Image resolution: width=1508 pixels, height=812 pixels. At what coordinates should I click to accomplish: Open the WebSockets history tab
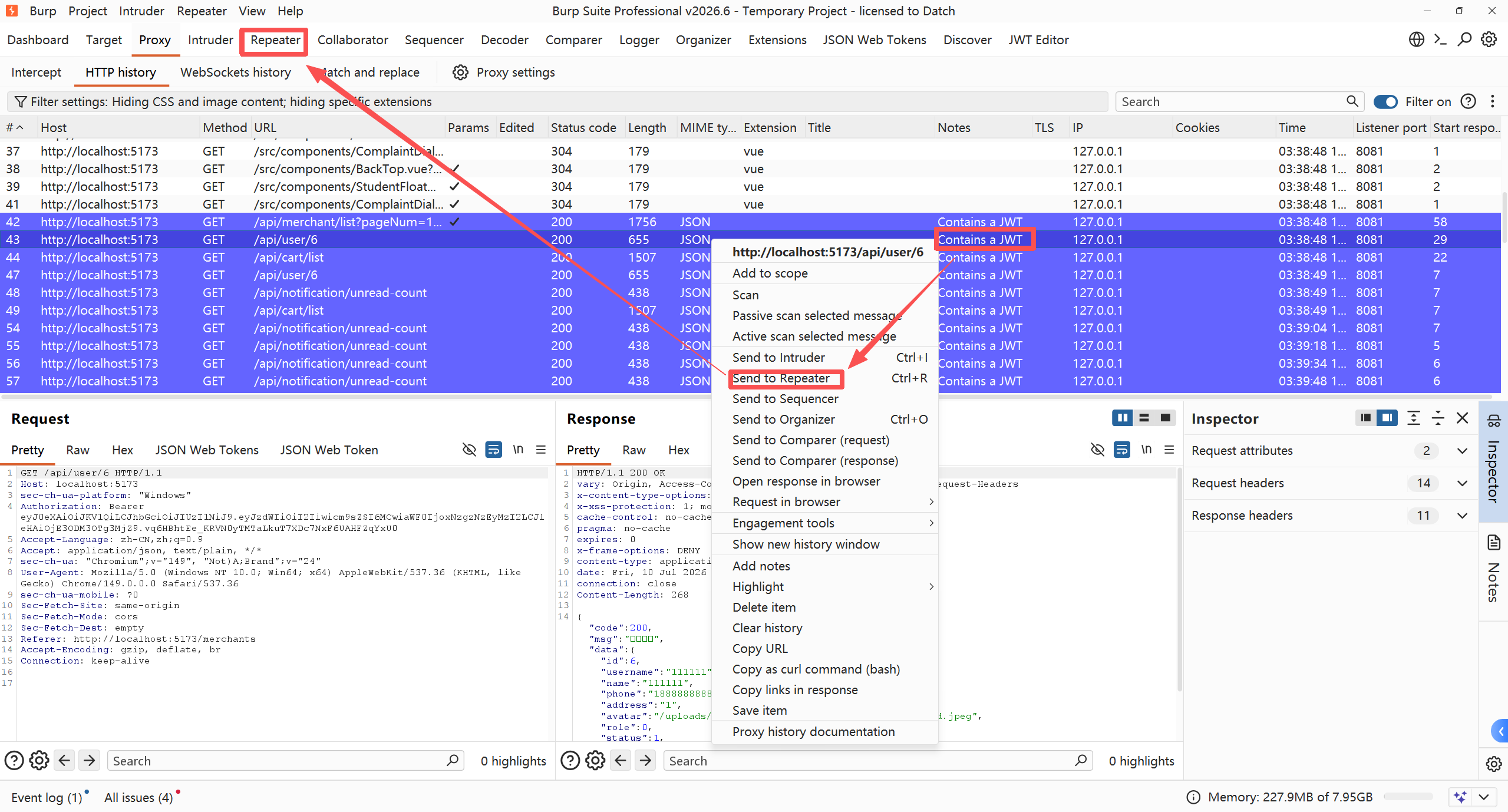(236, 72)
